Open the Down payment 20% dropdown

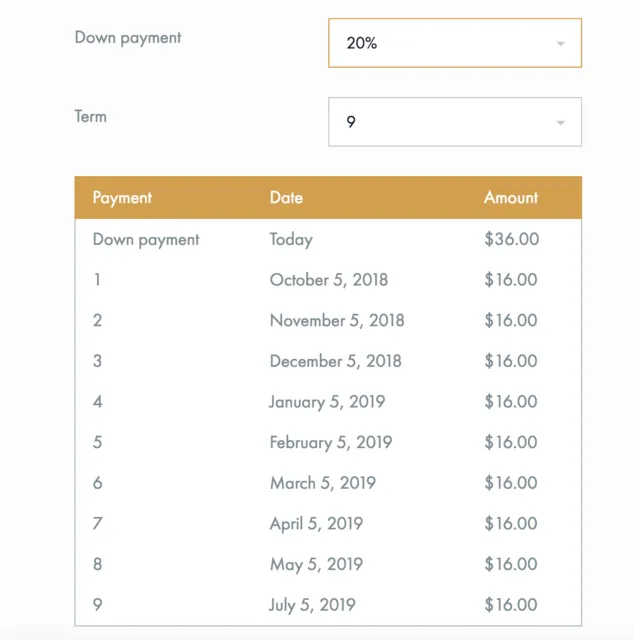(455, 43)
